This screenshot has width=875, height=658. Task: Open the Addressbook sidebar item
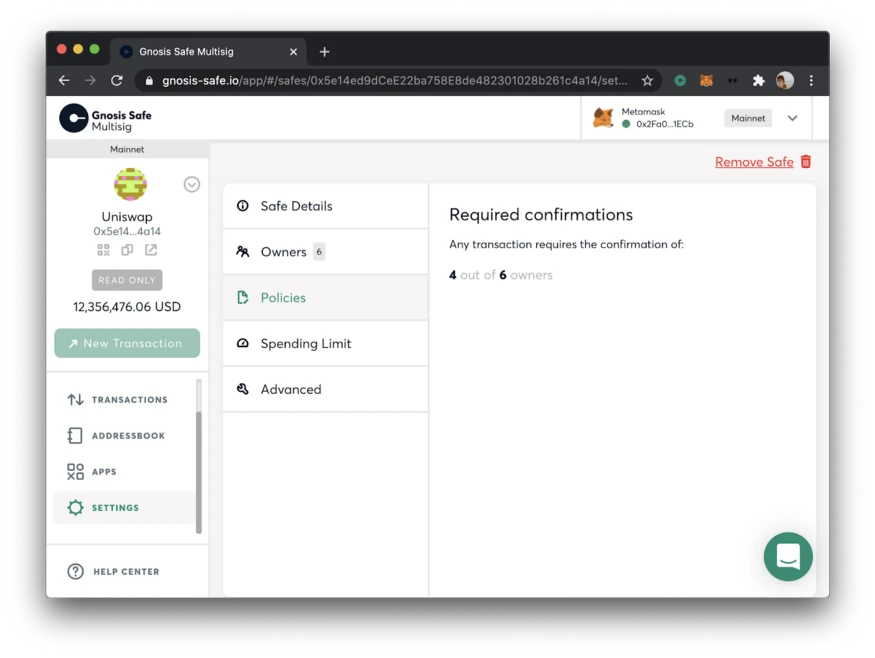pos(123,435)
